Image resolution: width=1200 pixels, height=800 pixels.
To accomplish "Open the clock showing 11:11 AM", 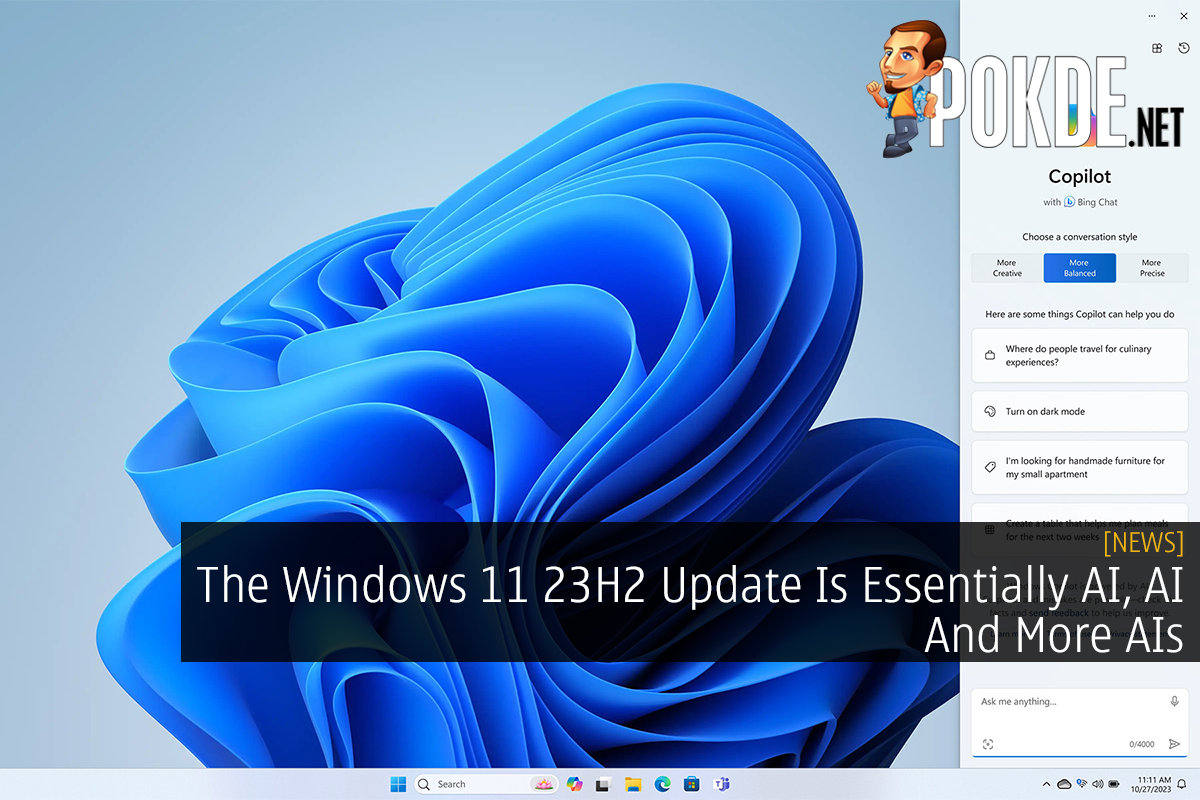I will coord(1150,784).
